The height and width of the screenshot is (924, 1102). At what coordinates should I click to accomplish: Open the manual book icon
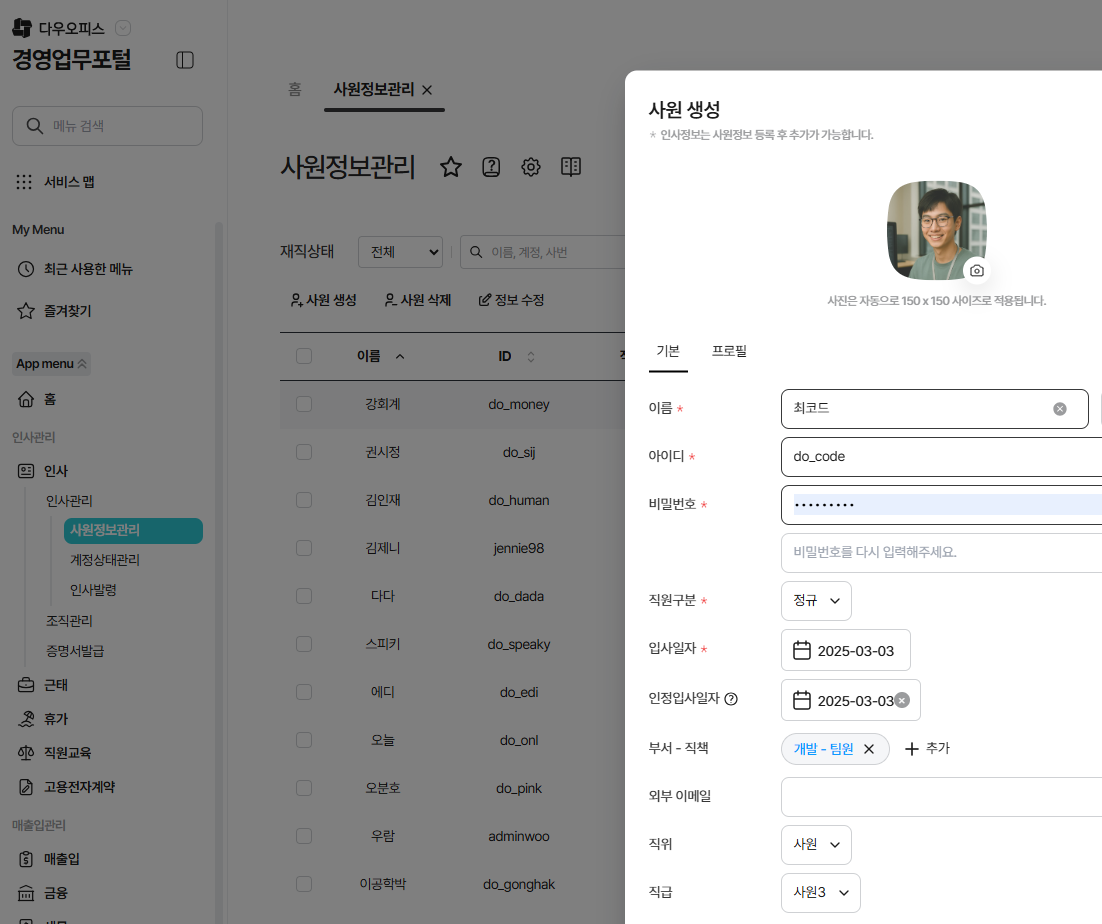[571, 167]
